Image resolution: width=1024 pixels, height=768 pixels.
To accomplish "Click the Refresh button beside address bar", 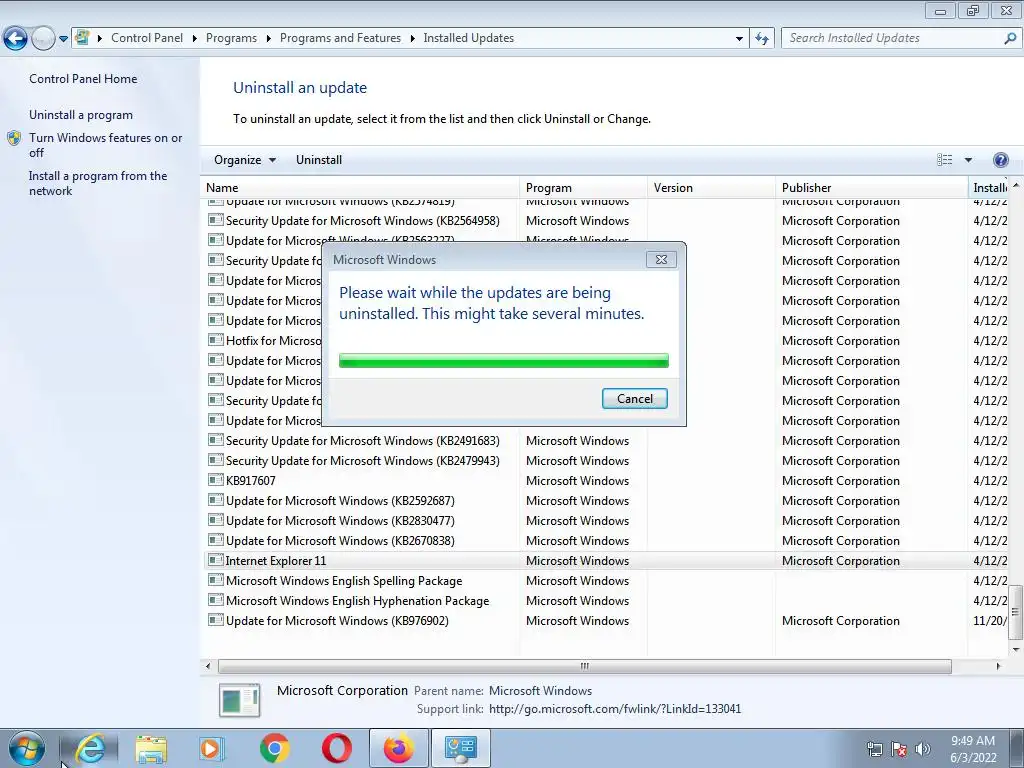I will click(762, 38).
